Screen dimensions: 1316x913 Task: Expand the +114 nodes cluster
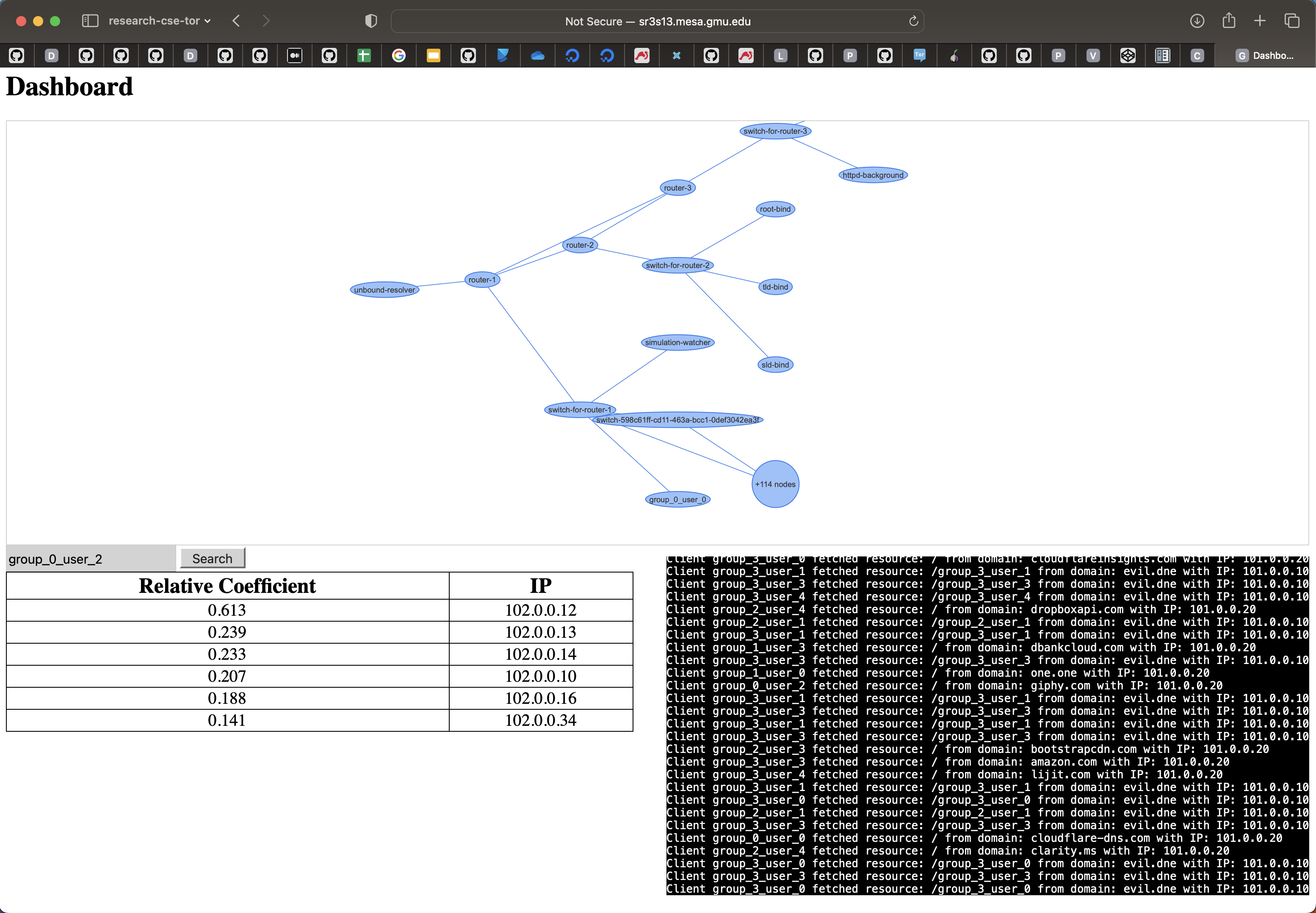tap(775, 484)
